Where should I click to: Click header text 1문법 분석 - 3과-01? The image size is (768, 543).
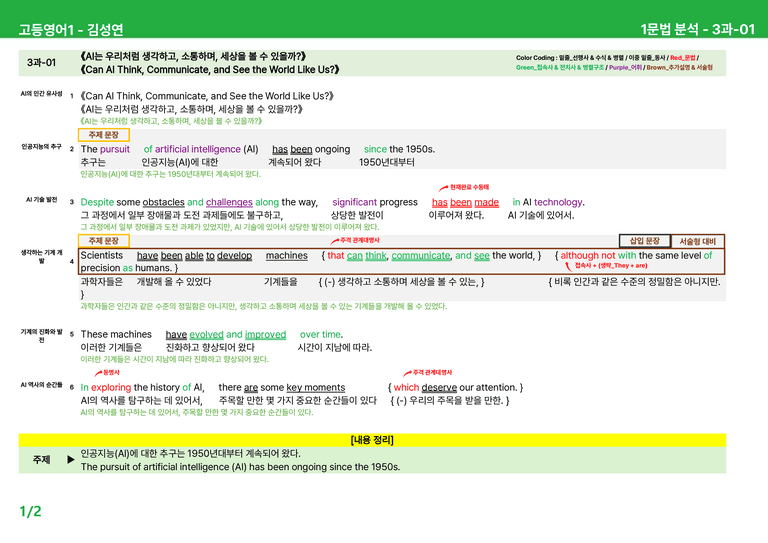point(697,29)
